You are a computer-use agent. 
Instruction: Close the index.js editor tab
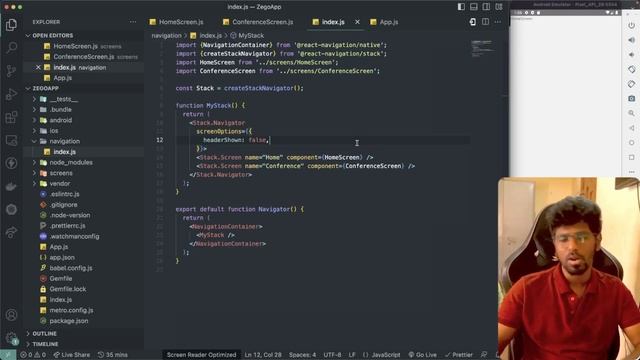[x=357, y=22]
